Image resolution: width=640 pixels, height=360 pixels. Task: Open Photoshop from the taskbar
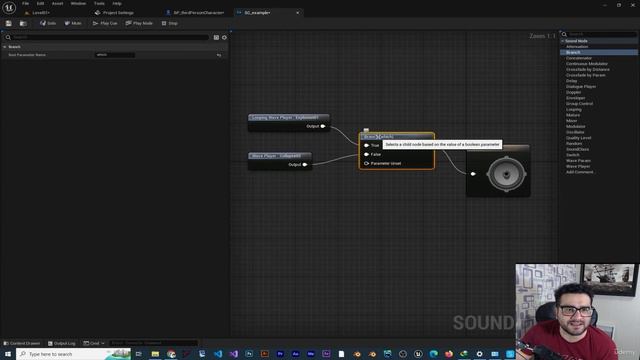click(x=249, y=354)
